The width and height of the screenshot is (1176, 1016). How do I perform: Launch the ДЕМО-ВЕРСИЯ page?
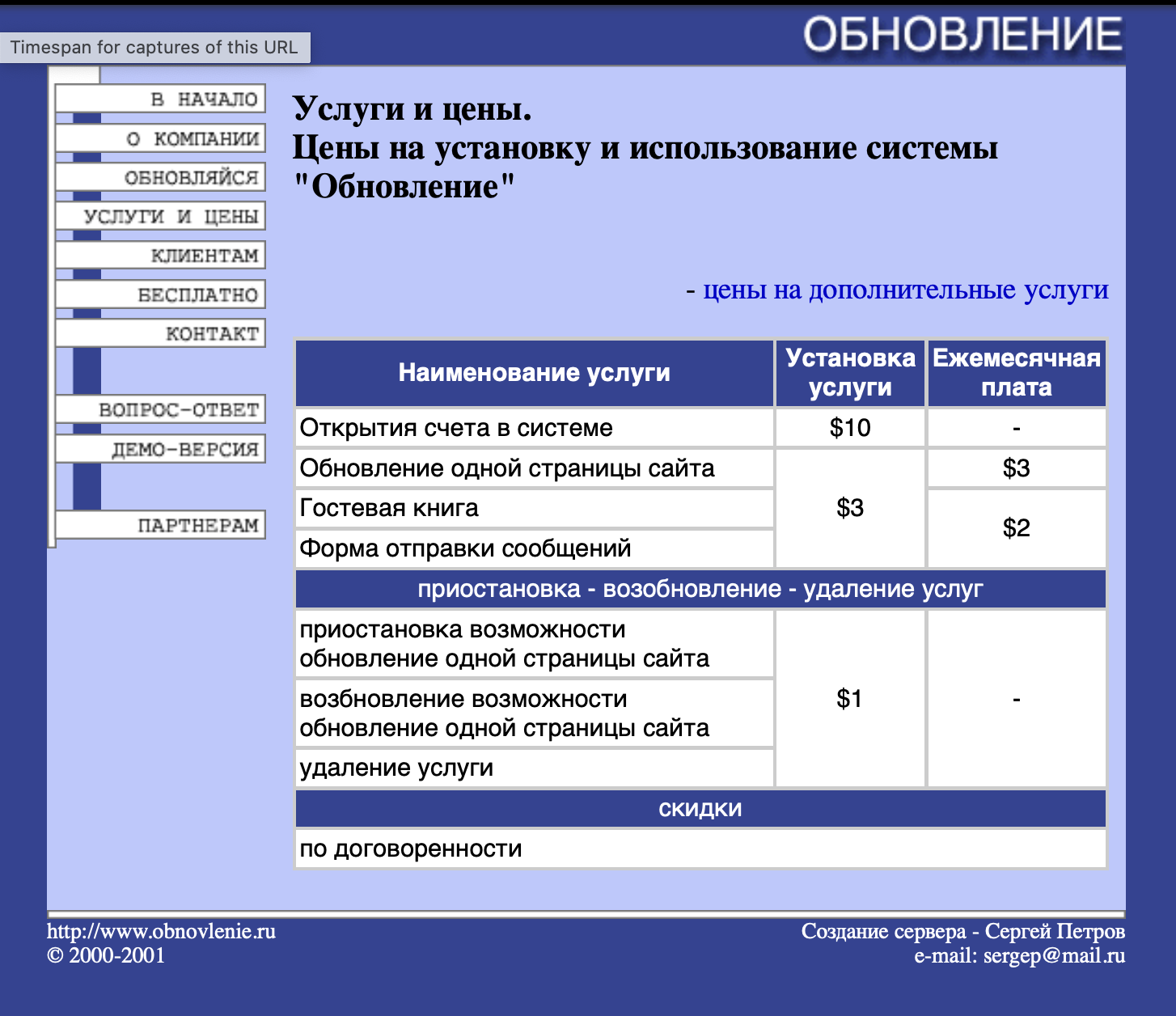click(x=160, y=449)
